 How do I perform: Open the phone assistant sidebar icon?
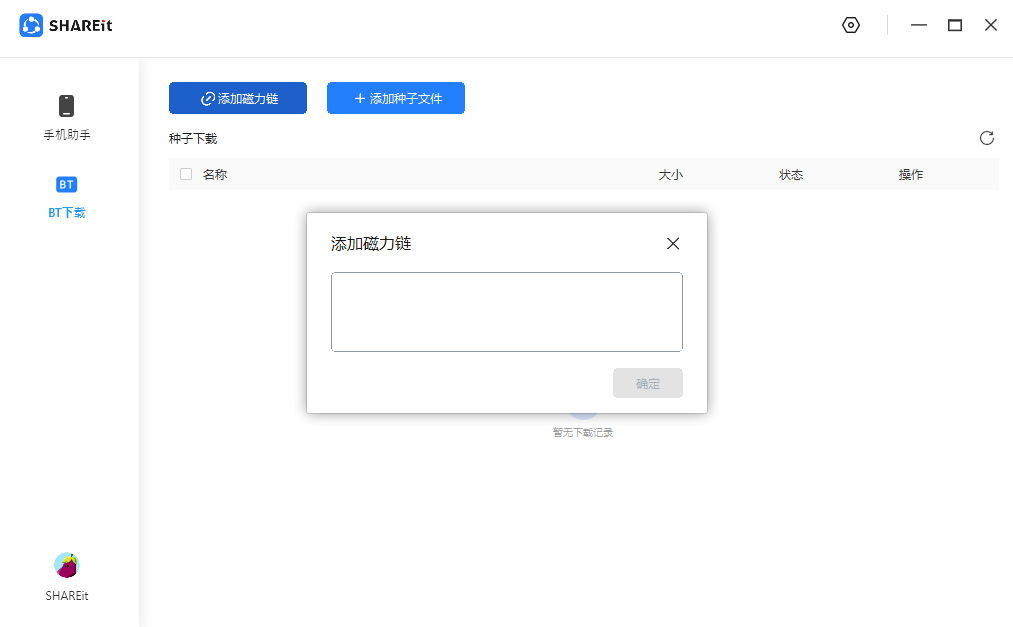point(66,105)
